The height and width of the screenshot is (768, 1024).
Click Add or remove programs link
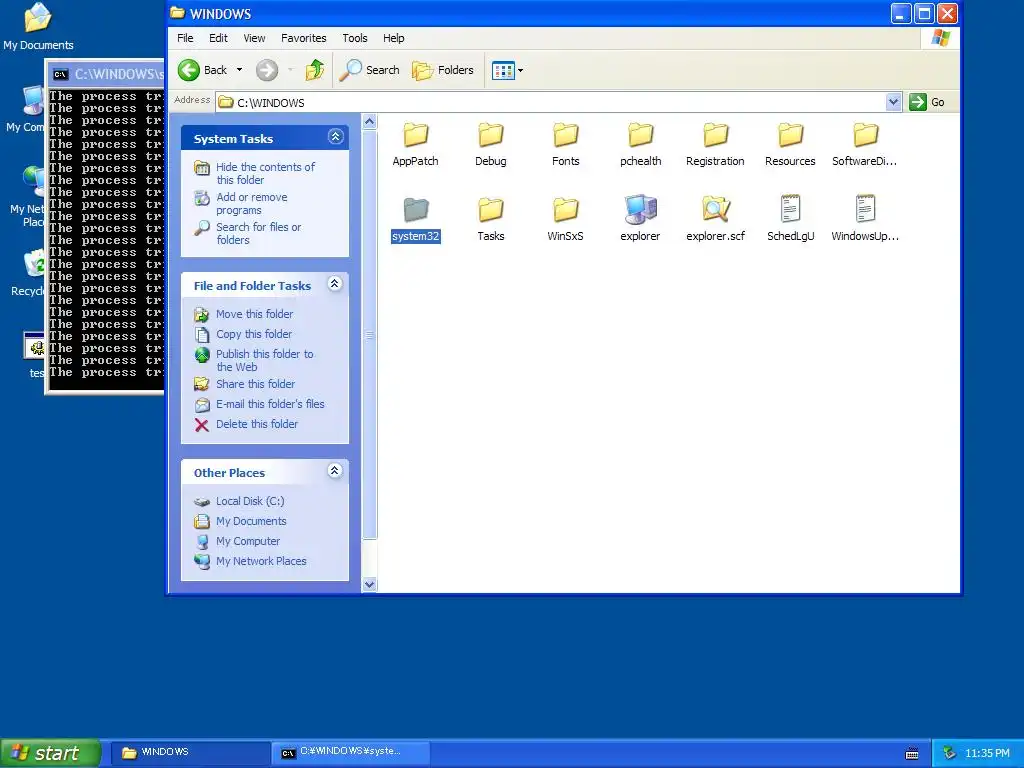pos(251,203)
